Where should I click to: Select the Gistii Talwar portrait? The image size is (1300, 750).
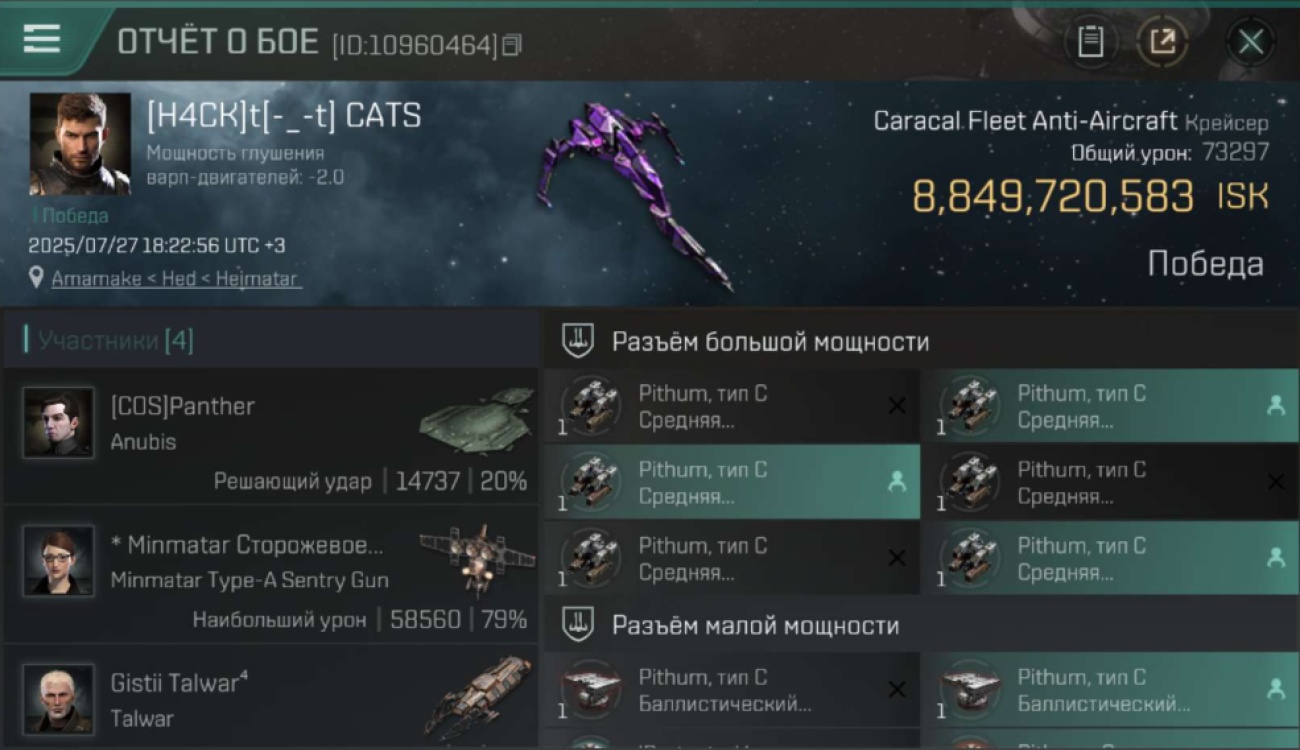(58, 699)
